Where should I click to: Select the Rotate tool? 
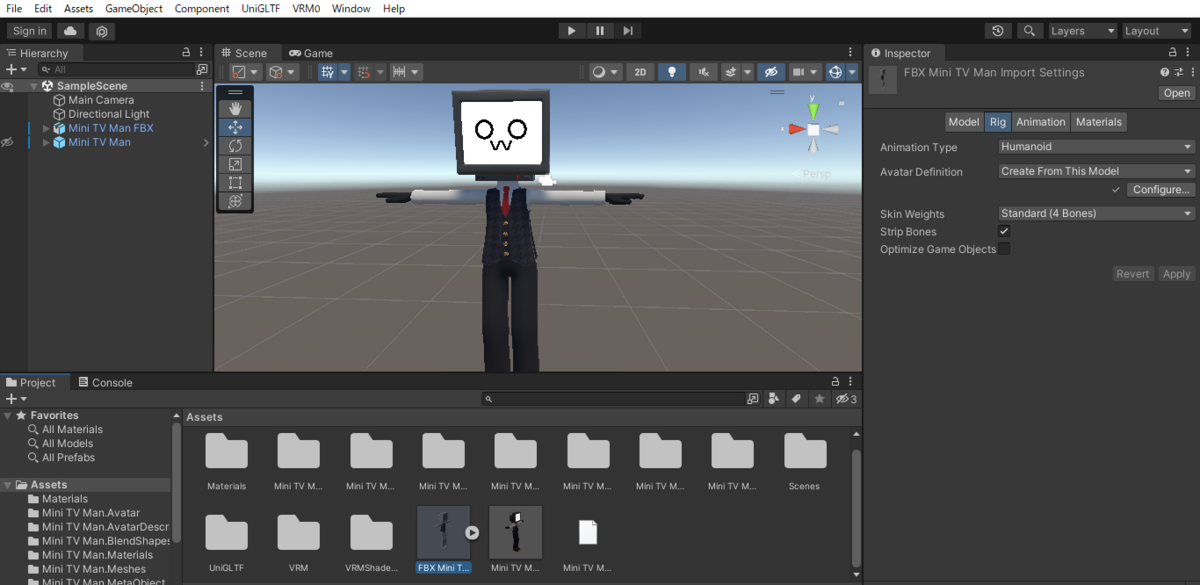(x=236, y=146)
